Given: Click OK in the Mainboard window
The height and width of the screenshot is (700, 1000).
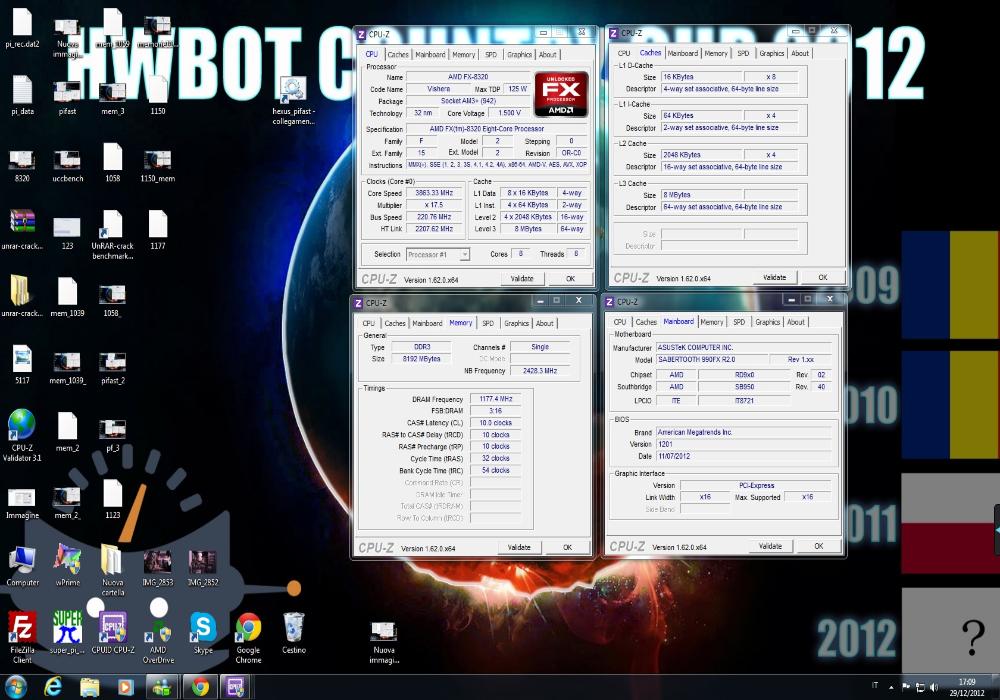Looking at the screenshot, I should 819,546.
